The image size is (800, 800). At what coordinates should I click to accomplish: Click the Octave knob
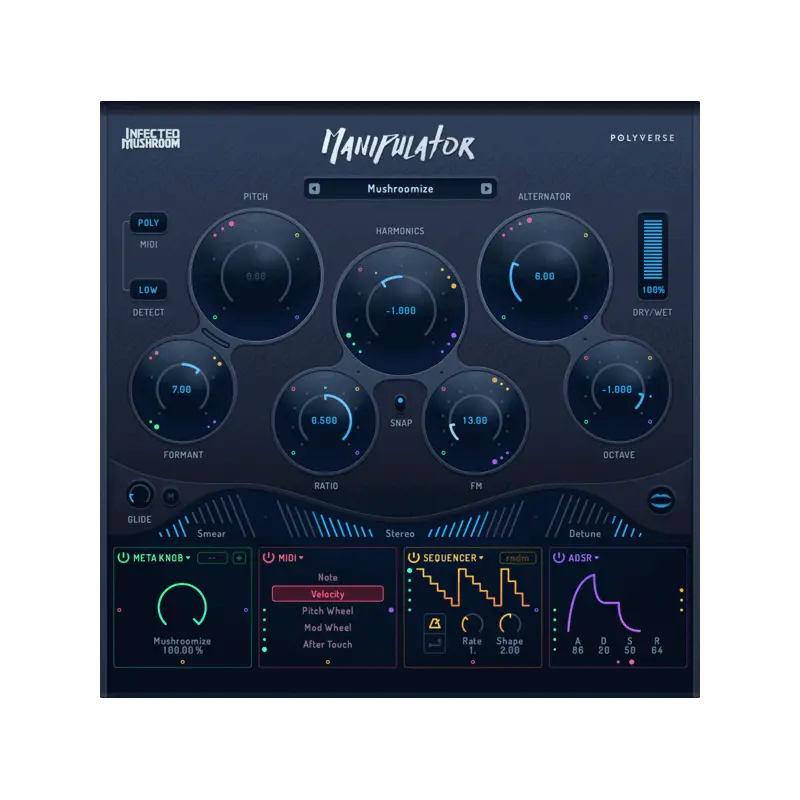[x=618, y=389]
